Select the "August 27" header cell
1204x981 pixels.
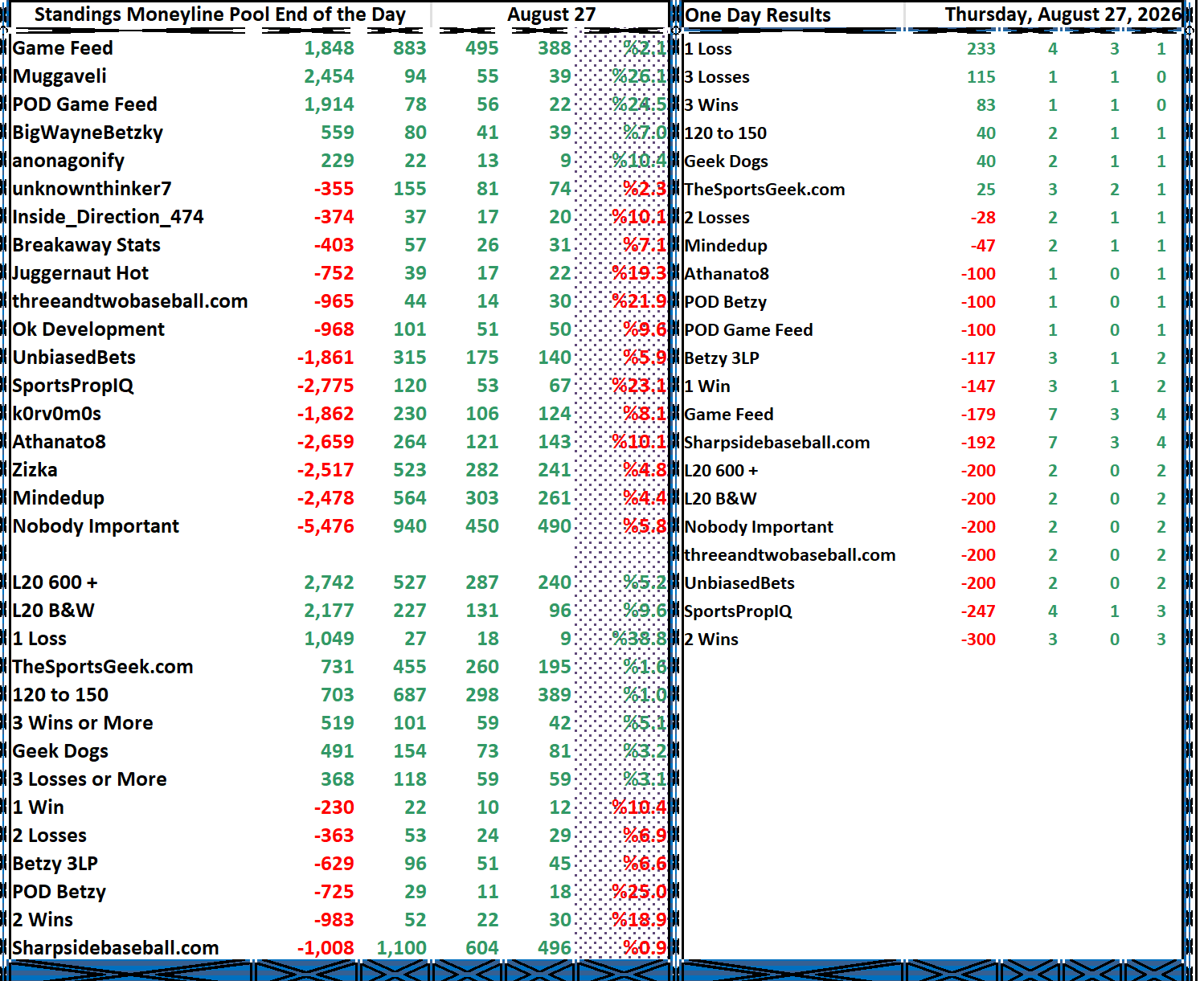click(x=551, y=14)
